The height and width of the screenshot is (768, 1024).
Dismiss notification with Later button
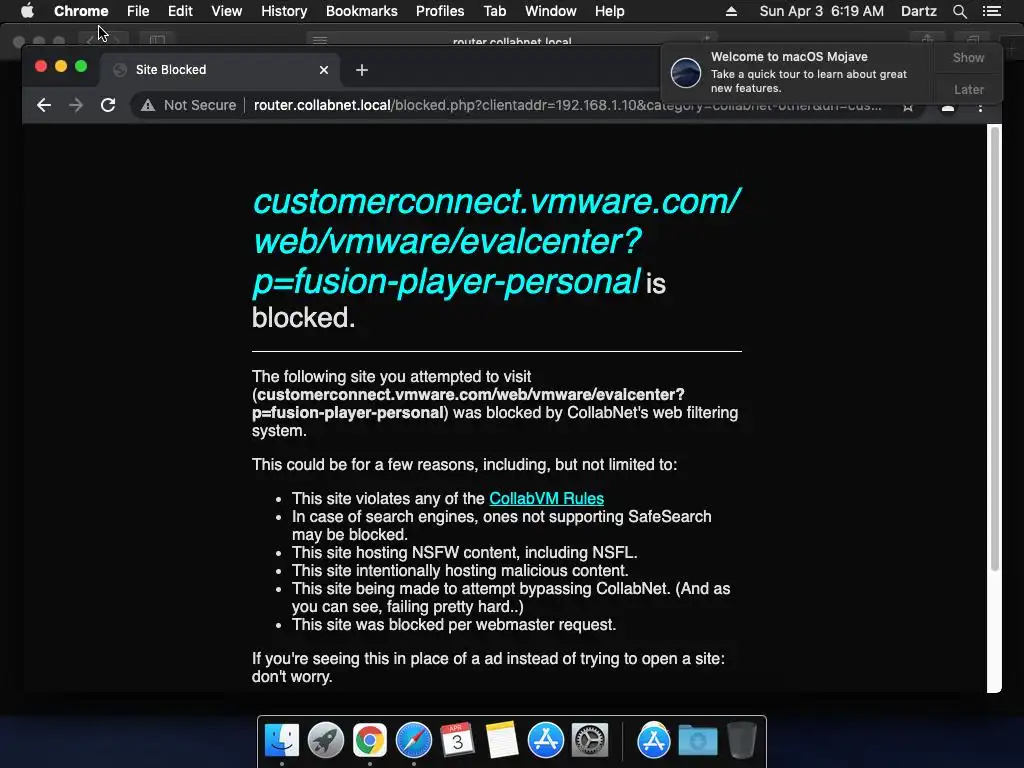968,89
